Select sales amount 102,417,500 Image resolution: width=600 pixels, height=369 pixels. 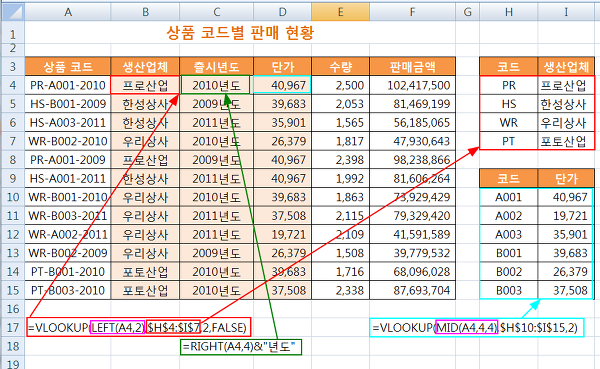click(412, 85)
